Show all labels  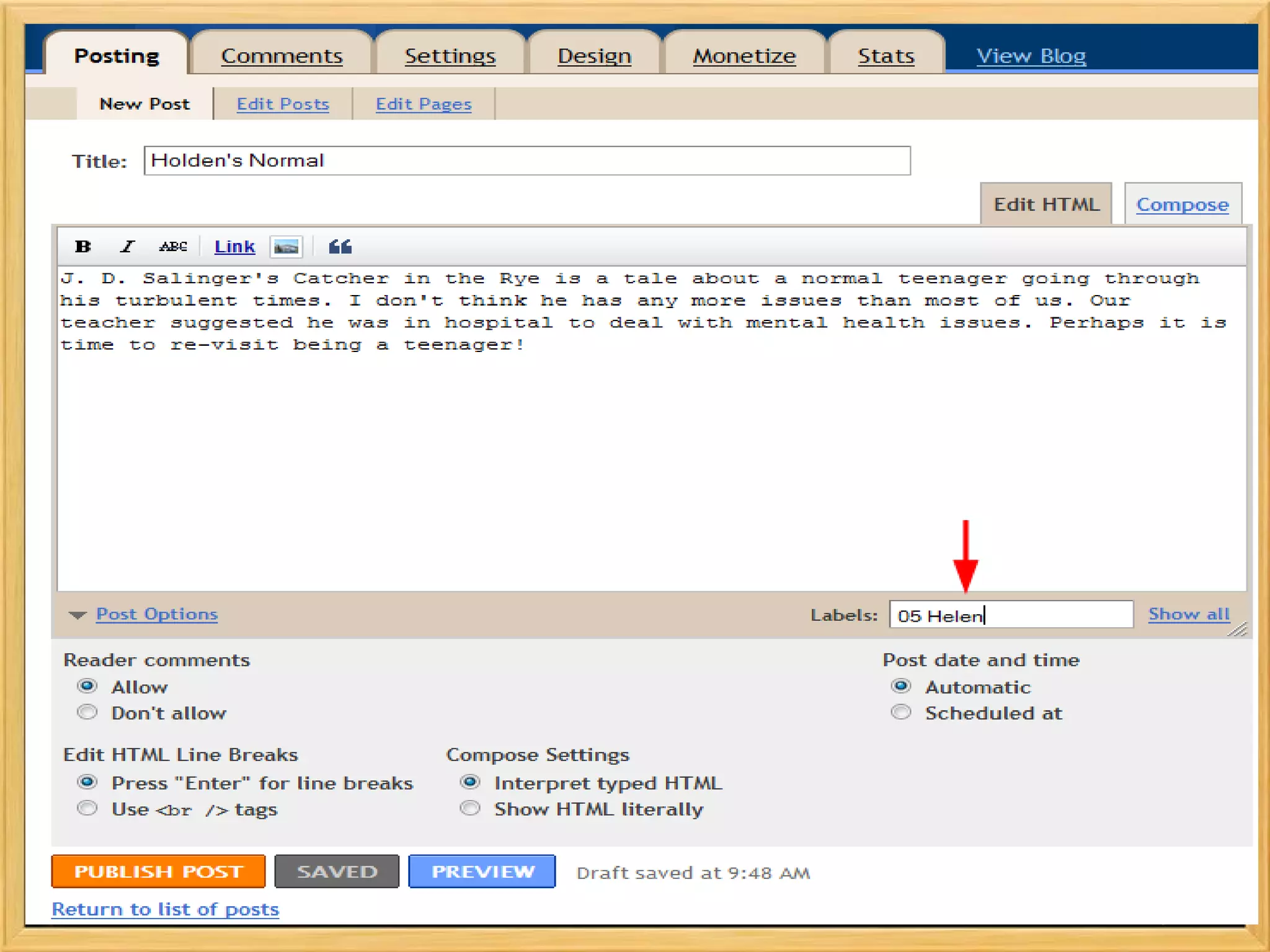click(x=1188, y=614)
